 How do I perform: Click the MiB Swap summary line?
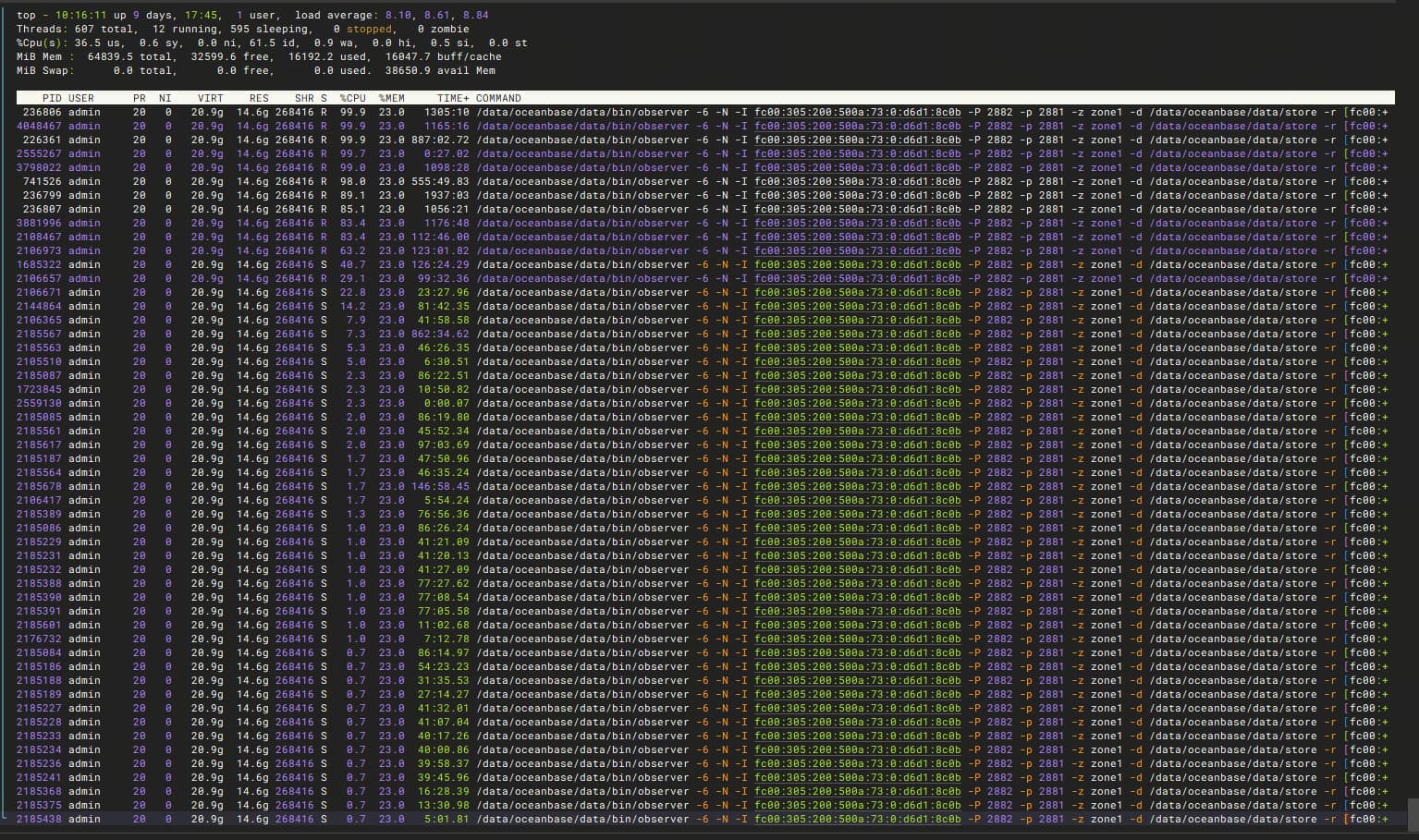pos(256,70)
